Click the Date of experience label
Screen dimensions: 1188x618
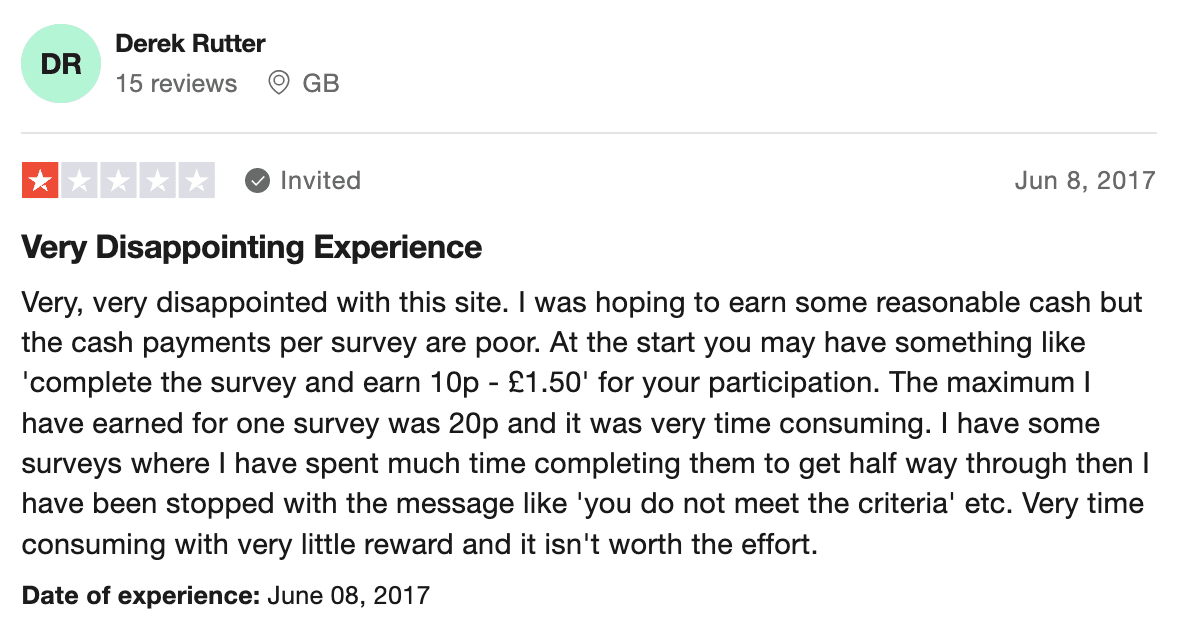point(141,595)
